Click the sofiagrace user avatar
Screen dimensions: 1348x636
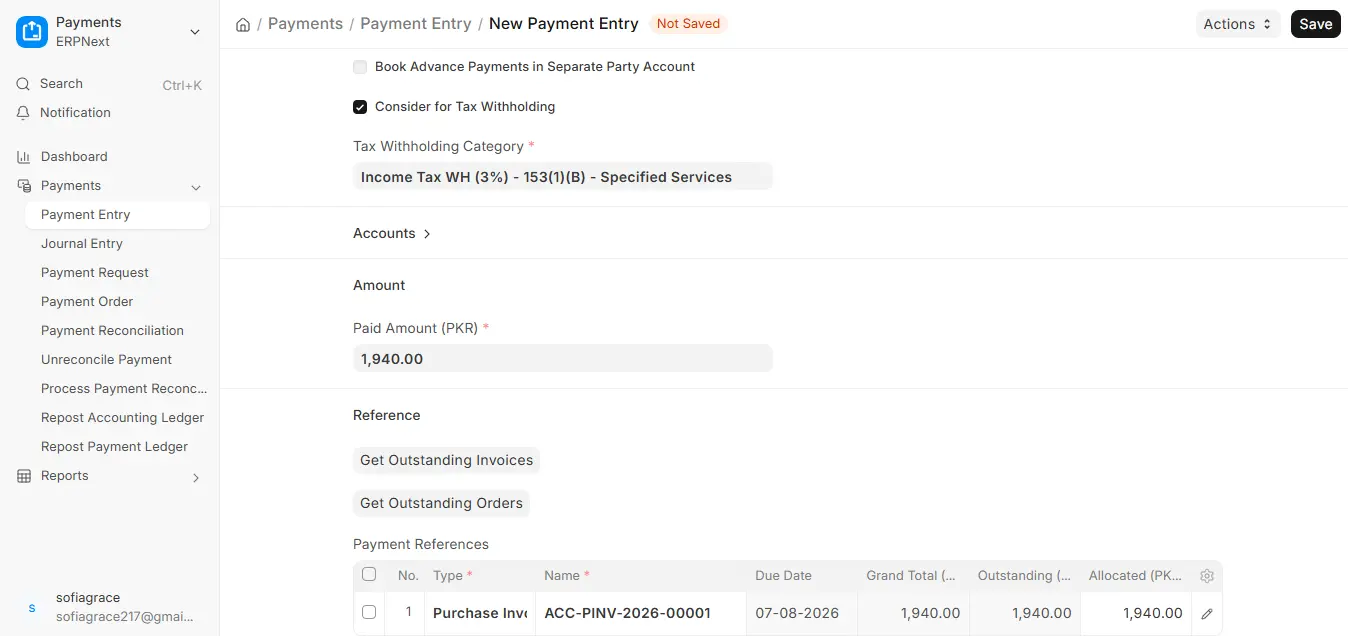pyautogui.click(x=32, y=607)
